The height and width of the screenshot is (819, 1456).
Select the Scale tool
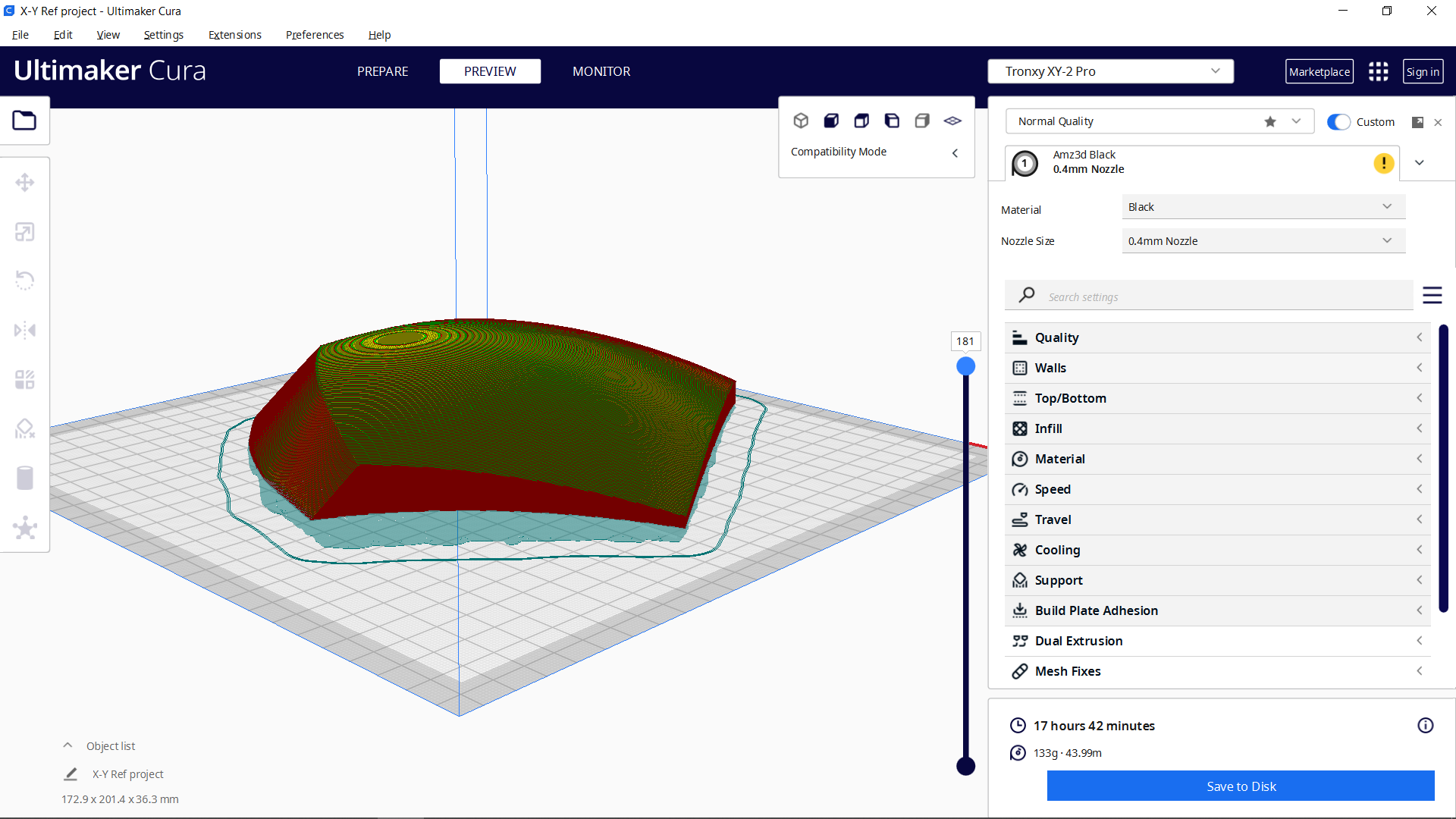24,232
